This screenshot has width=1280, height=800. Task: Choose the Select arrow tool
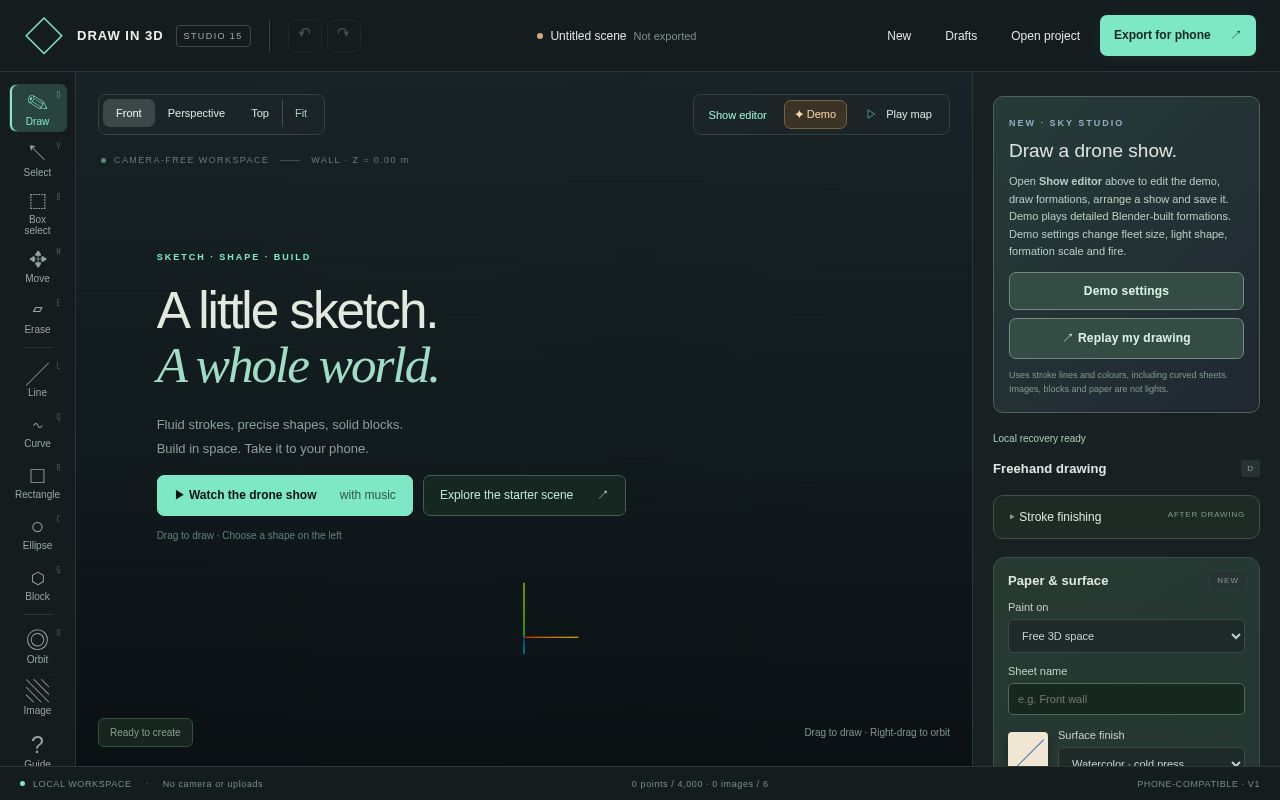[38, 159]
